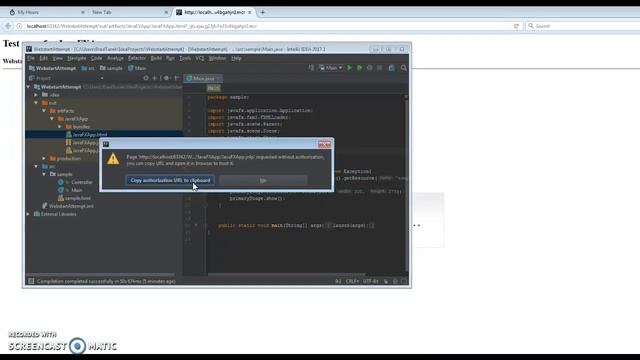The width and height of the screenshot is (640, 360).
Task: Close the My Hours browser tab
Action: point(83,12)
